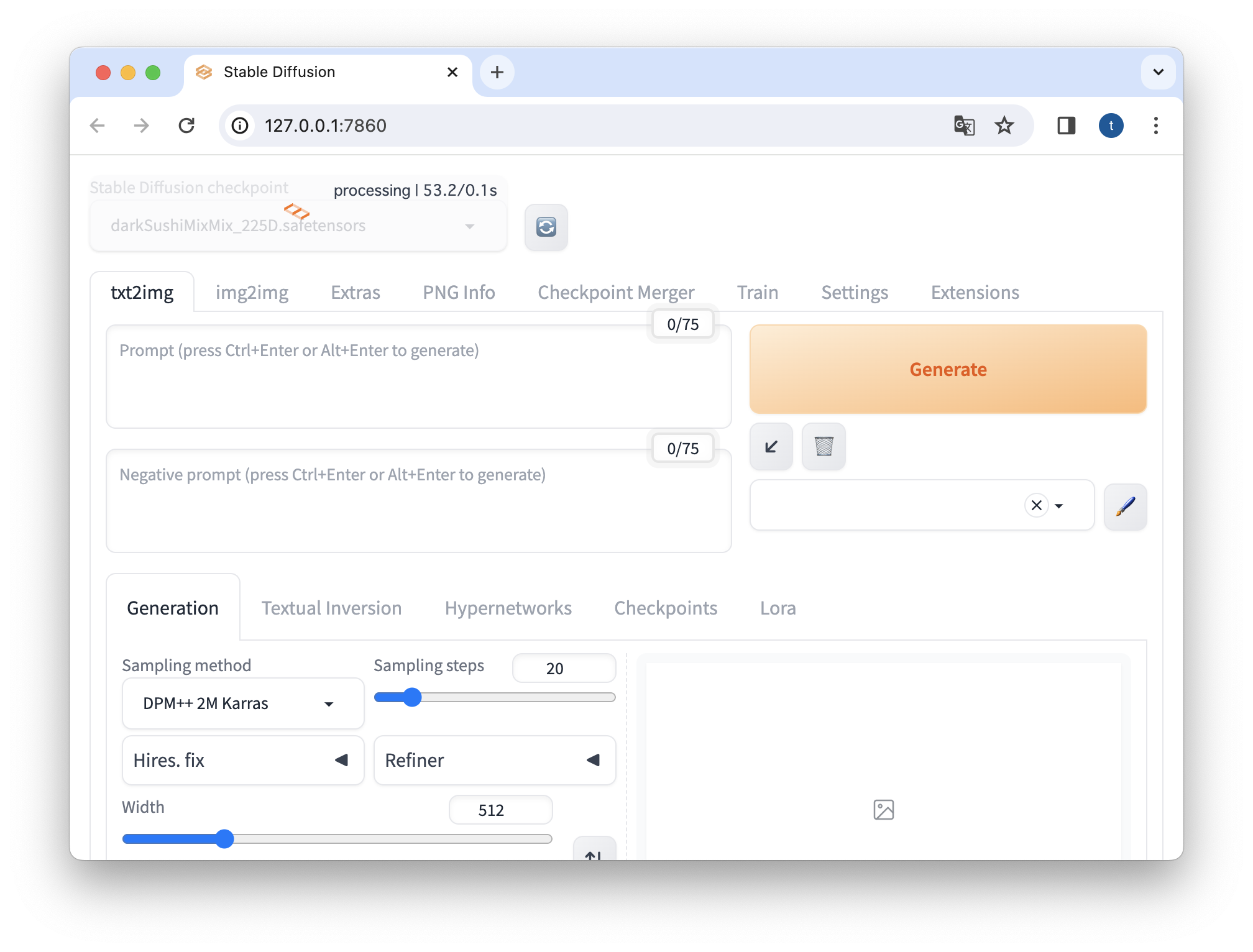Reload the page with the refresh icon
This screenshot has height=952, width=1253.
[186, 126]
